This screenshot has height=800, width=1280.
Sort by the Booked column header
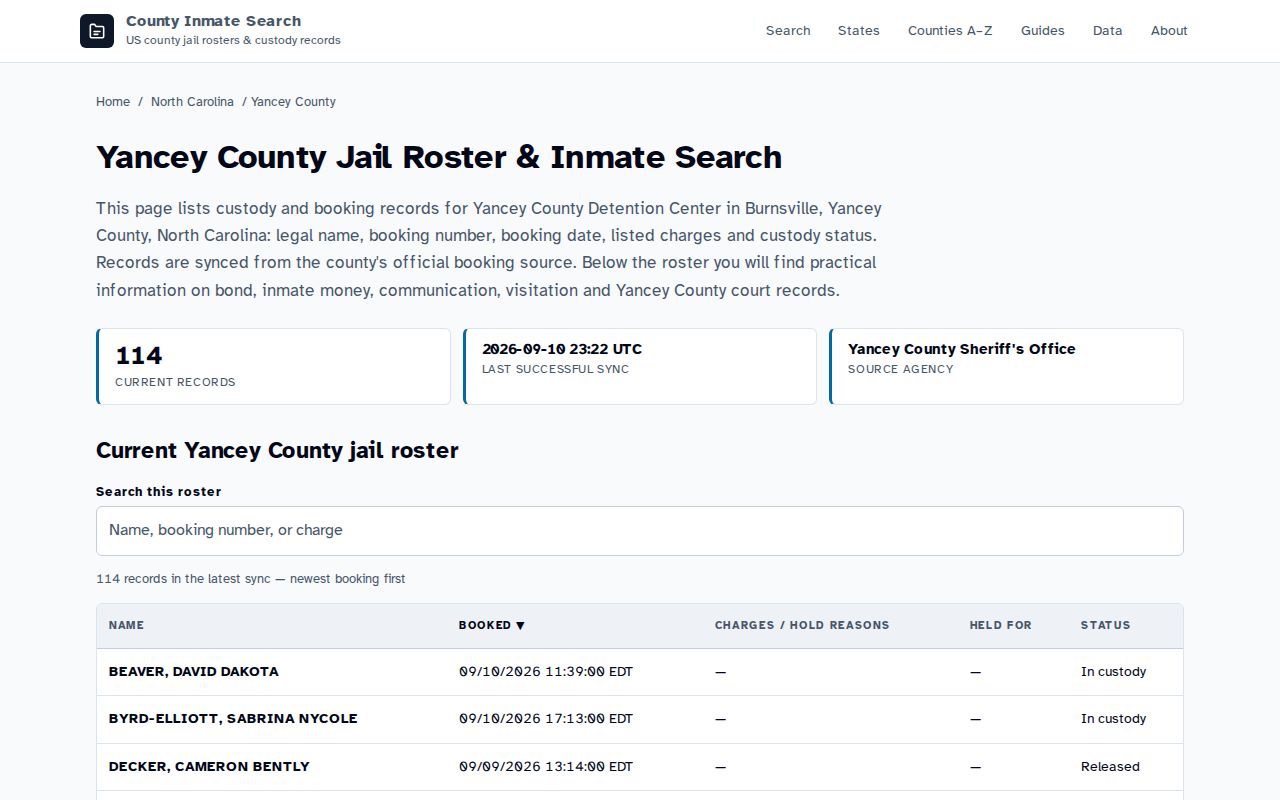coord(492,626)
